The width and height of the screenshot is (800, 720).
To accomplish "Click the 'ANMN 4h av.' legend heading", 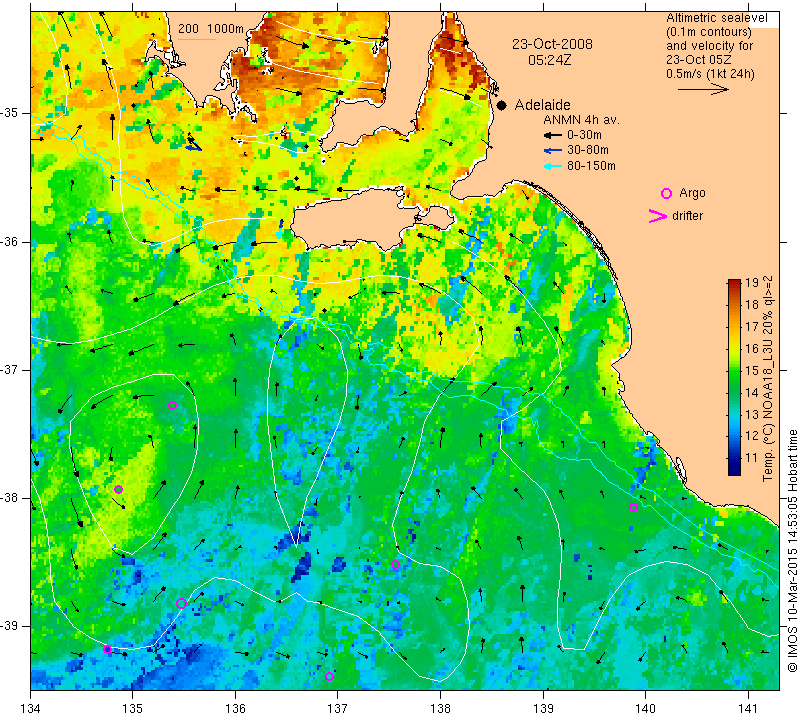I will tap(581, 120).
